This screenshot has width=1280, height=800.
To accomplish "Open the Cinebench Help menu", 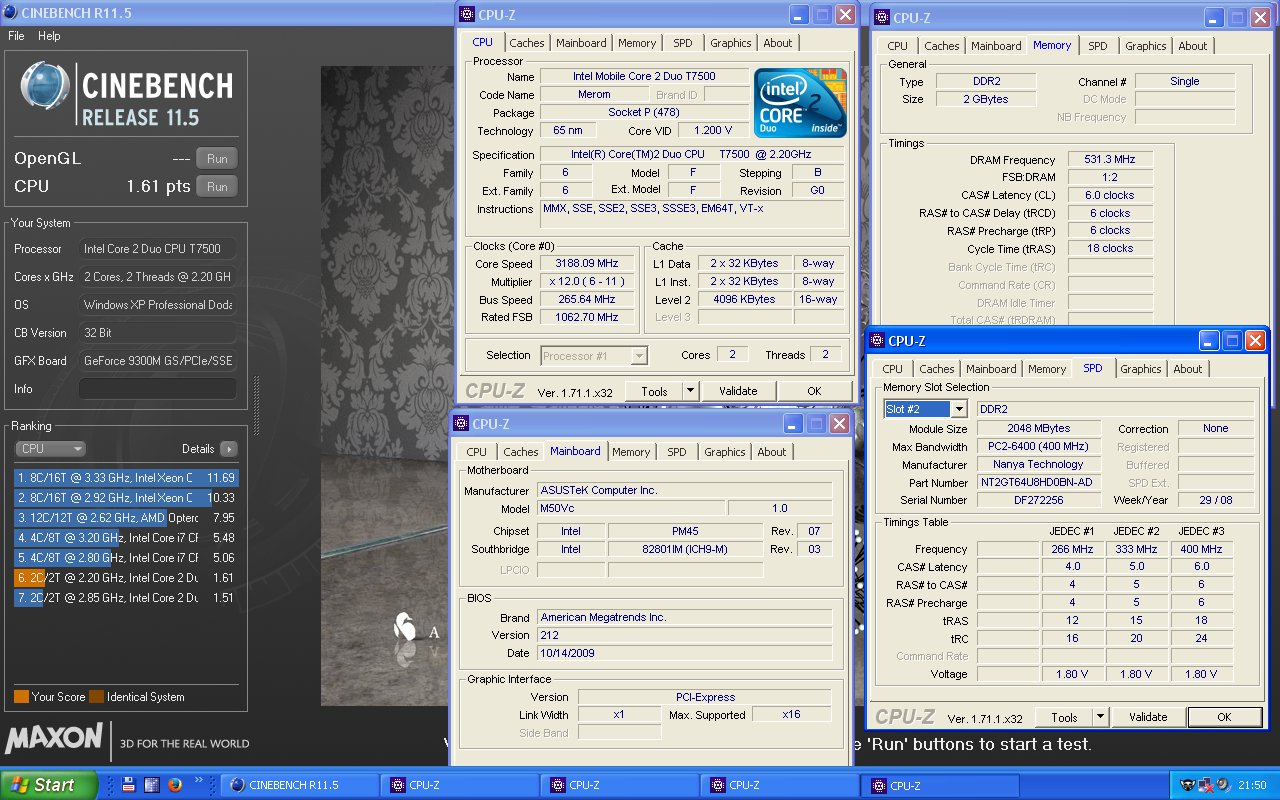I will [49, 36].
